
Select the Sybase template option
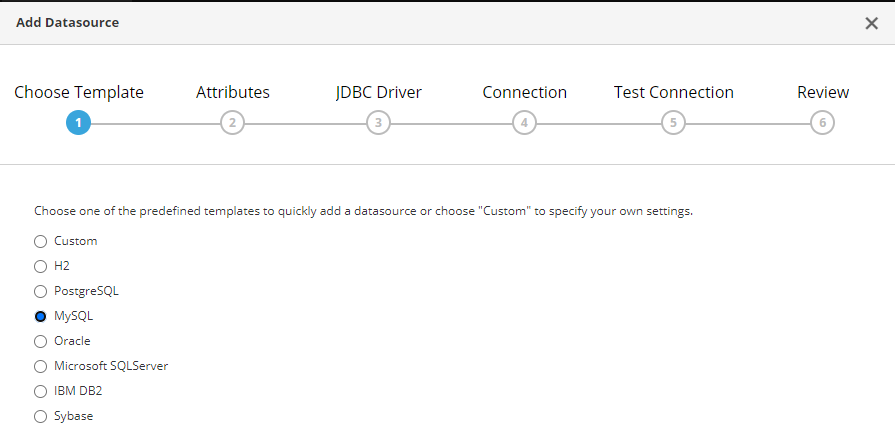[x=41, y=416]
